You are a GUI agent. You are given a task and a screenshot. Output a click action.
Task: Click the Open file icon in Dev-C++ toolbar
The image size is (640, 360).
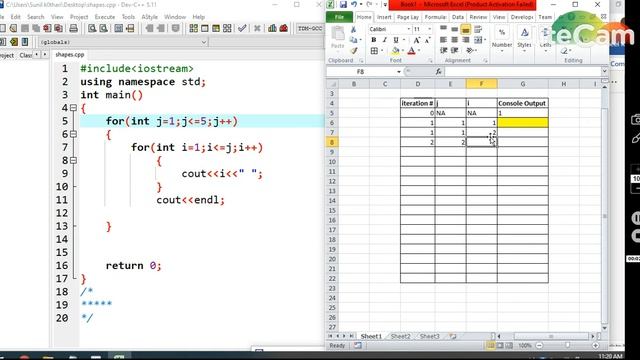coord(13,28)
